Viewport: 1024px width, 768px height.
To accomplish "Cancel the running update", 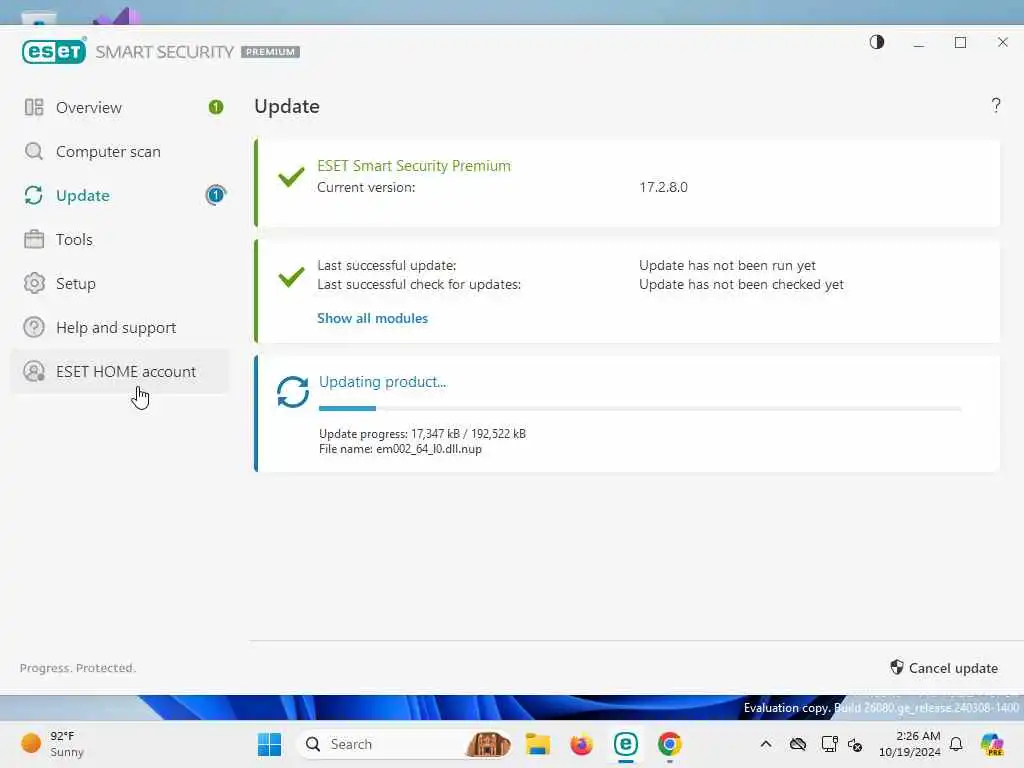I will (x=944, y=667).
